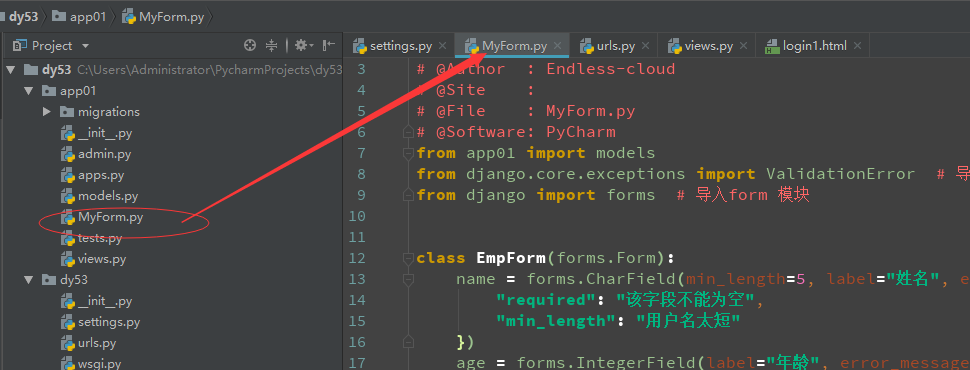The width and height of the screenshot is (970, 370).
Task: Fold the EmpForm class at line 12
Action: (408, 258)
